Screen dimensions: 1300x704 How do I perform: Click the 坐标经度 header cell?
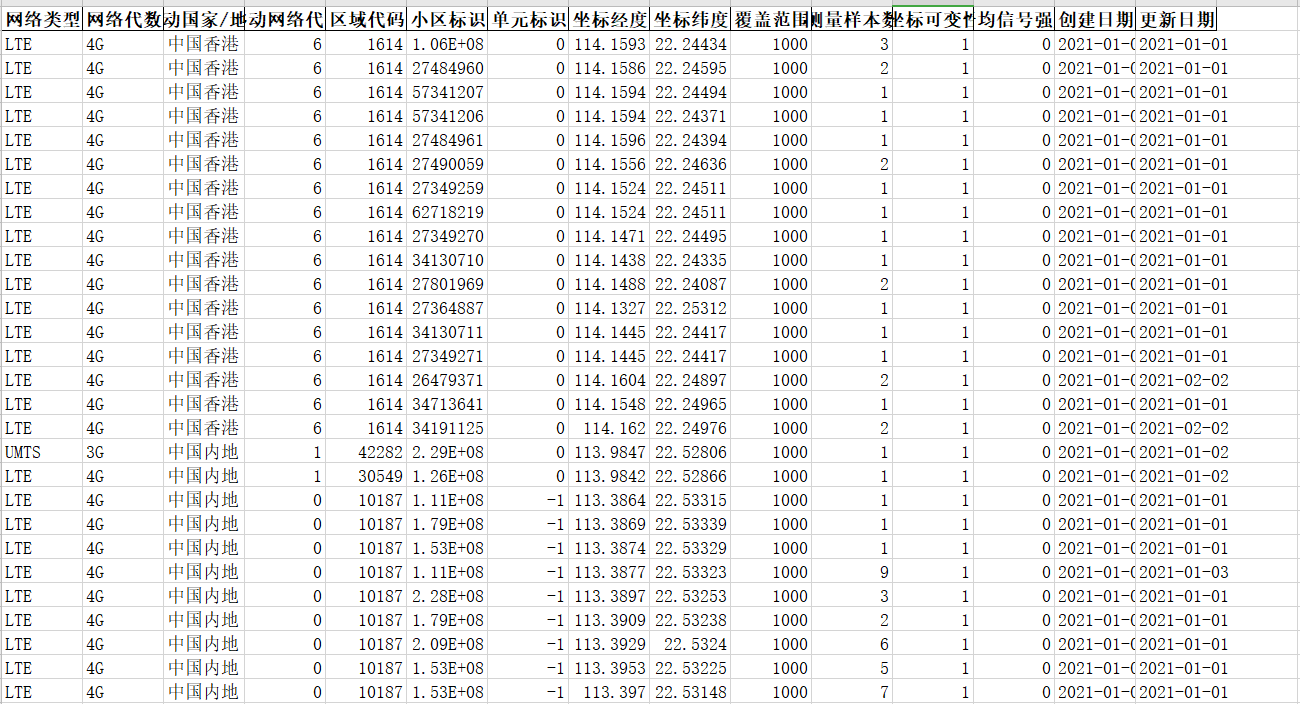point(609,19)
